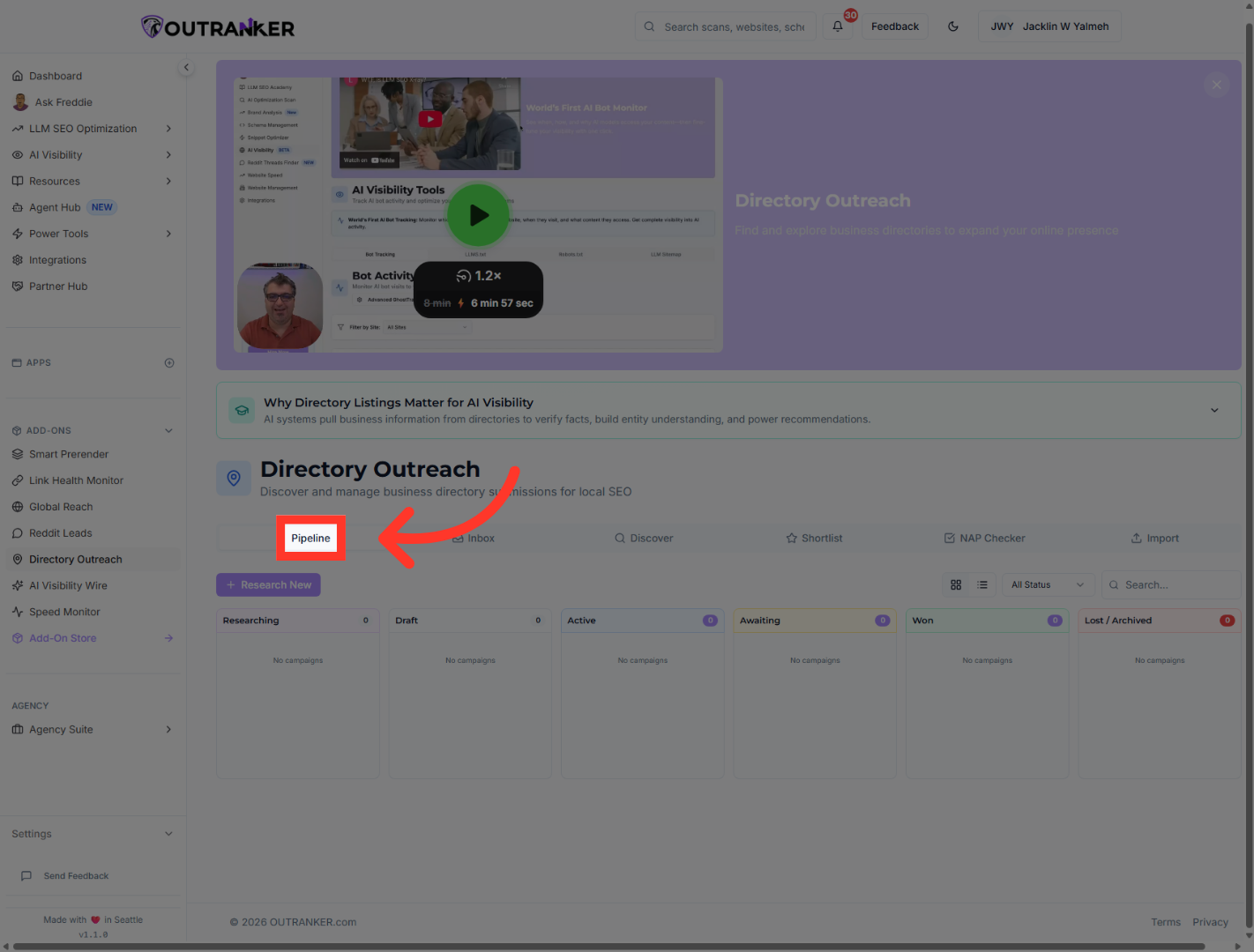
Task: Switch to the Import tab
Action: point(1154,539)
